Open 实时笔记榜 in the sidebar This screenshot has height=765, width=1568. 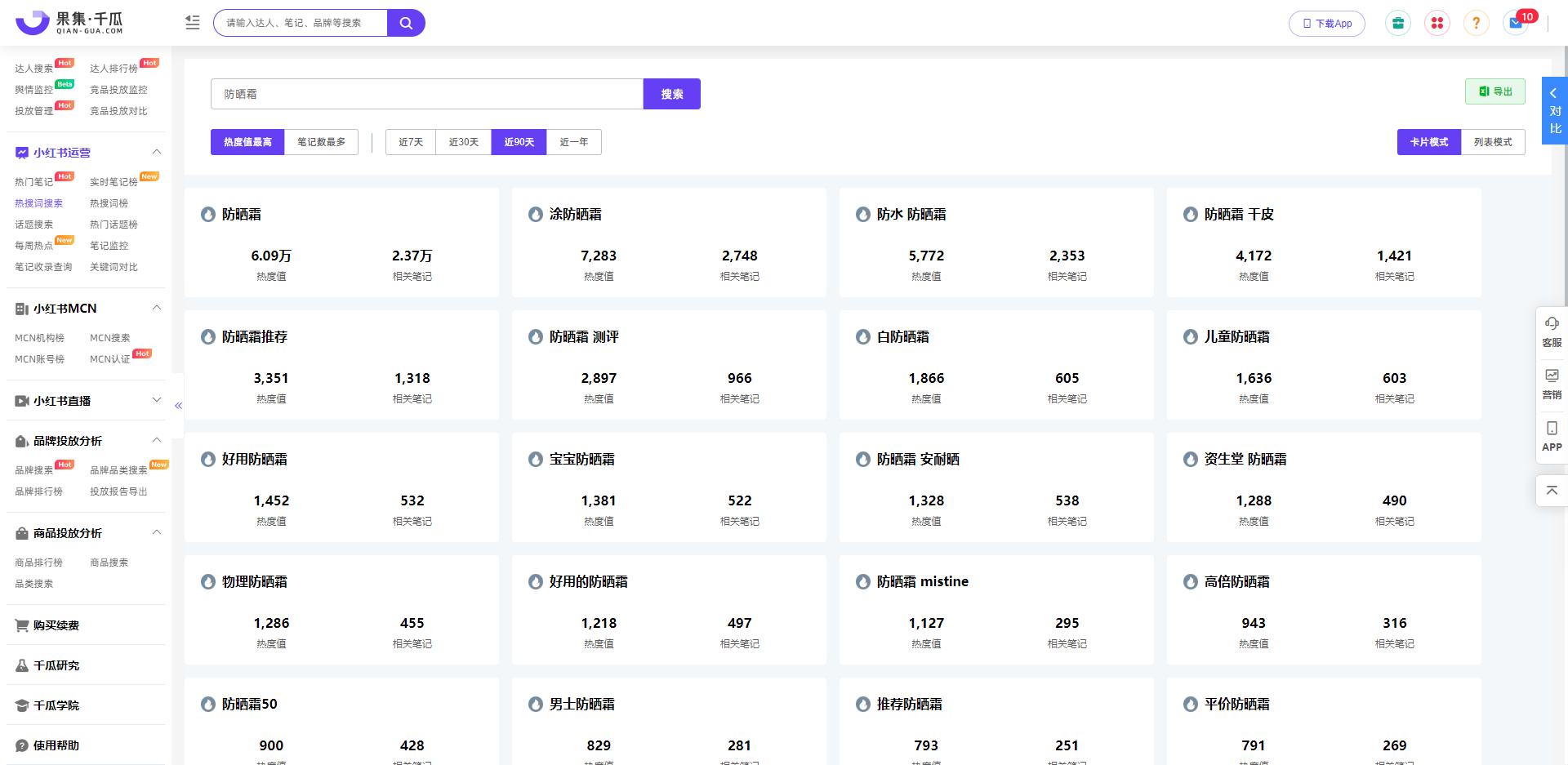click(x=114, y=182)
